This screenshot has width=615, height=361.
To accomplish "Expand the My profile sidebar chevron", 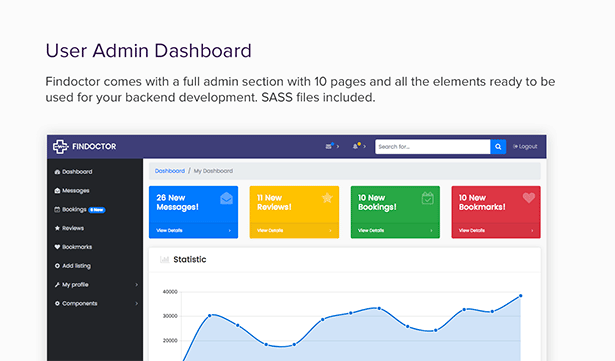I will coord(136,284).
